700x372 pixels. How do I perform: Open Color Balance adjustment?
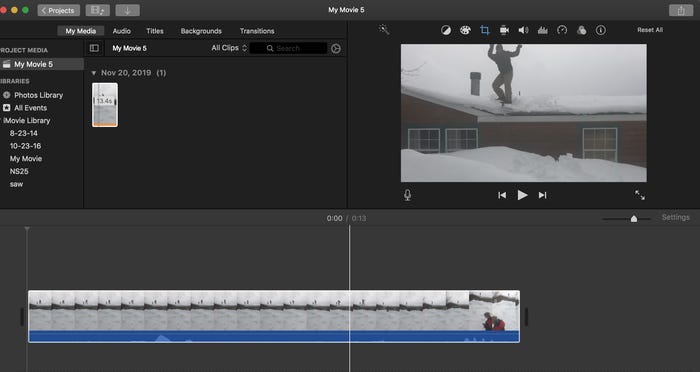[446, 30]
